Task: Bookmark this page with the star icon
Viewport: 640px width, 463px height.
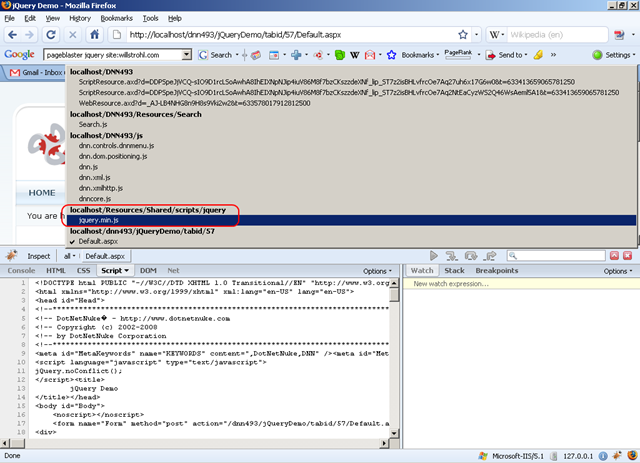Action: click(x=463, y=35)
